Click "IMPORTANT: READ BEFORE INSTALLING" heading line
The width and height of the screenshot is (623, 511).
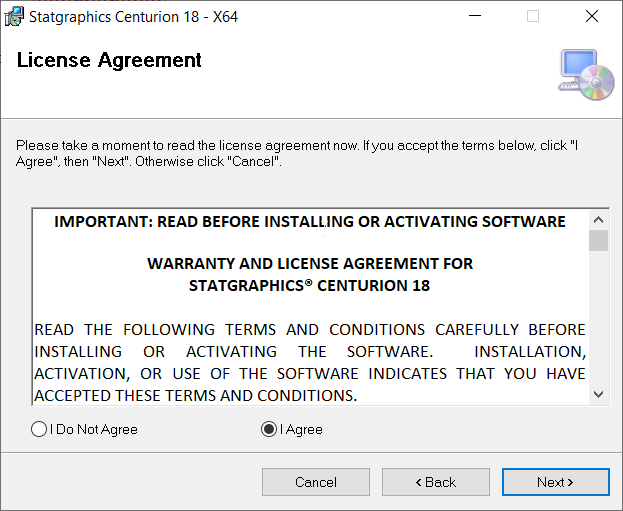pos(310,221)
